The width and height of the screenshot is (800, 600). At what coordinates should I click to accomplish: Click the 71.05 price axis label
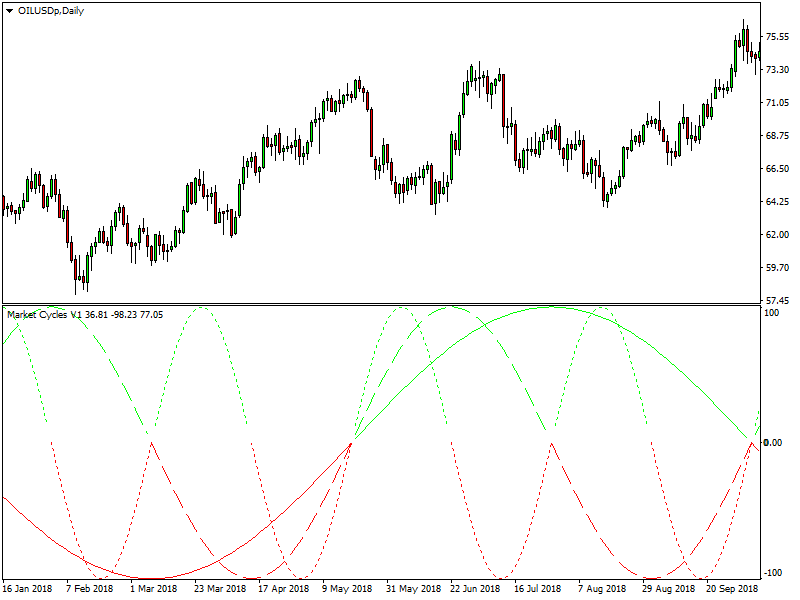point(777,103)
